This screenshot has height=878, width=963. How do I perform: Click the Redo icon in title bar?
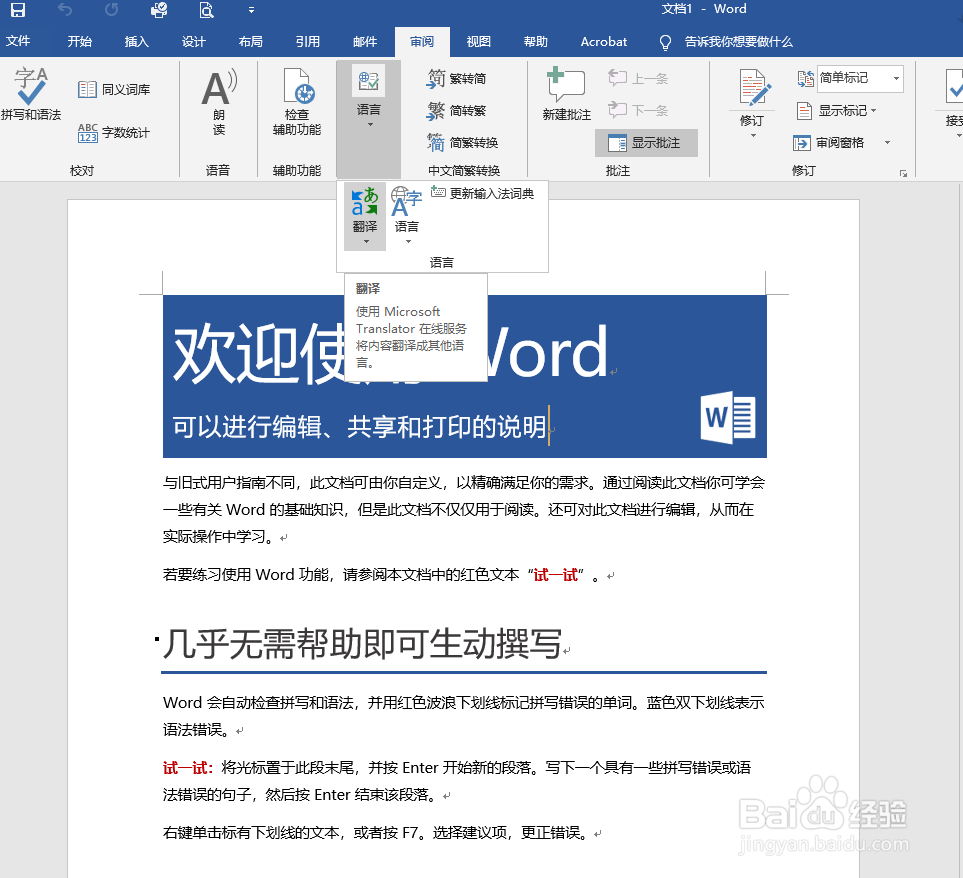pos(111,10)
